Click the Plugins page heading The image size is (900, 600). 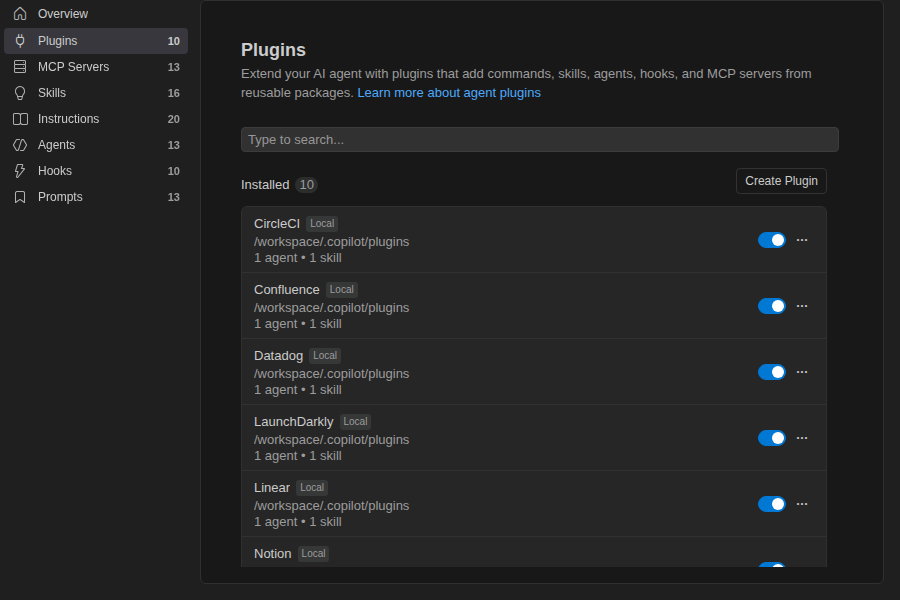(273, 50)
